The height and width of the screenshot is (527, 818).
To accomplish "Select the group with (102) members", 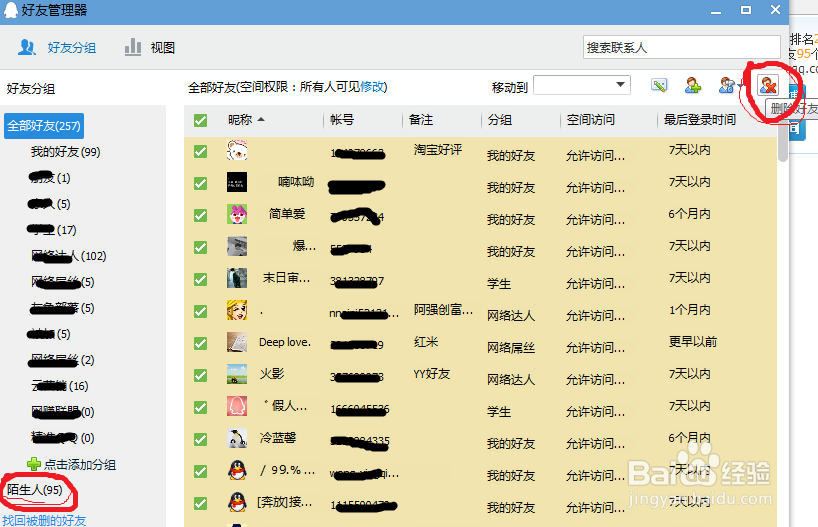I will click(68, 256).
